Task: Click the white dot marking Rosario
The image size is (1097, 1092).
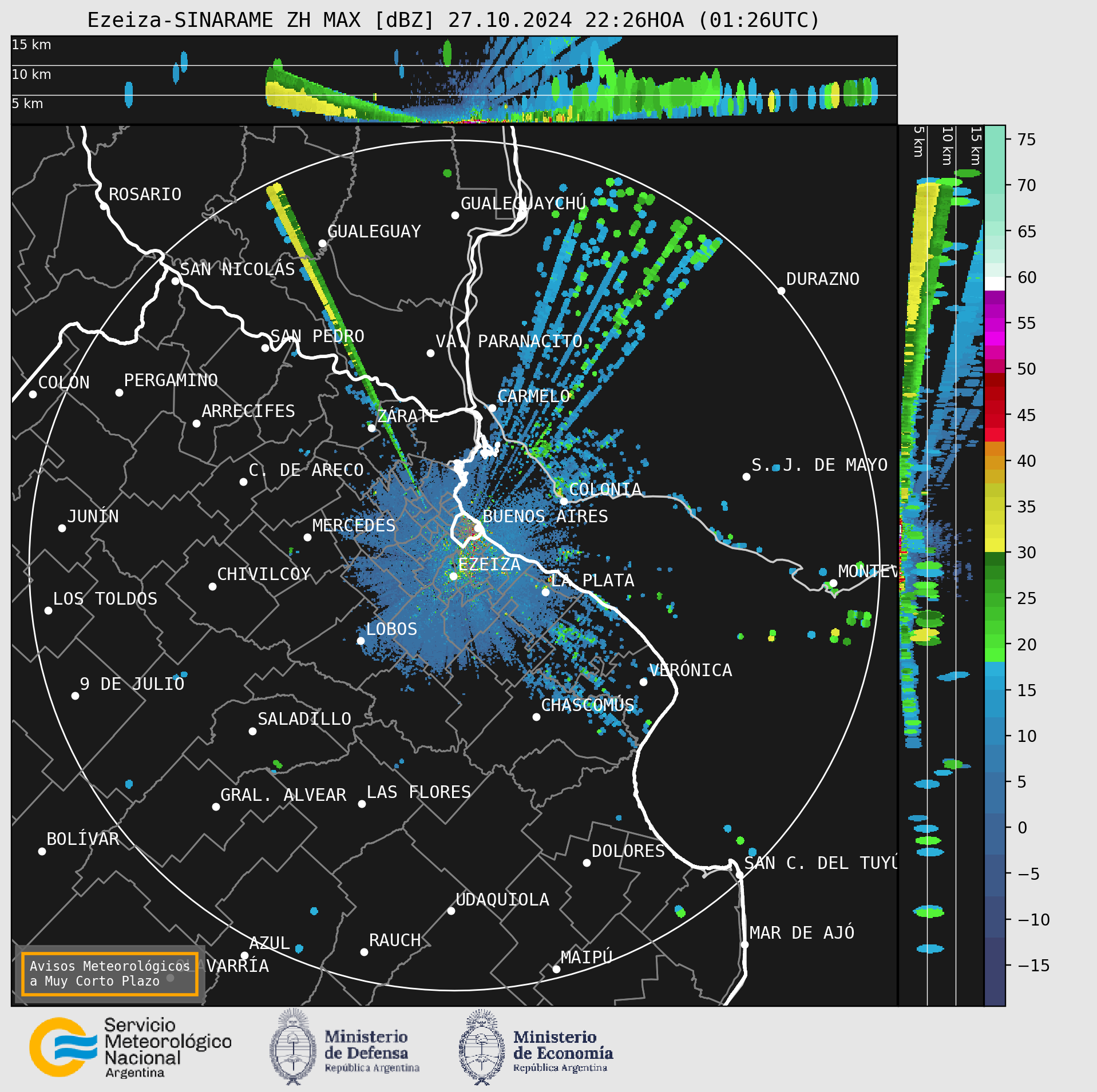Action: point(104,207)
